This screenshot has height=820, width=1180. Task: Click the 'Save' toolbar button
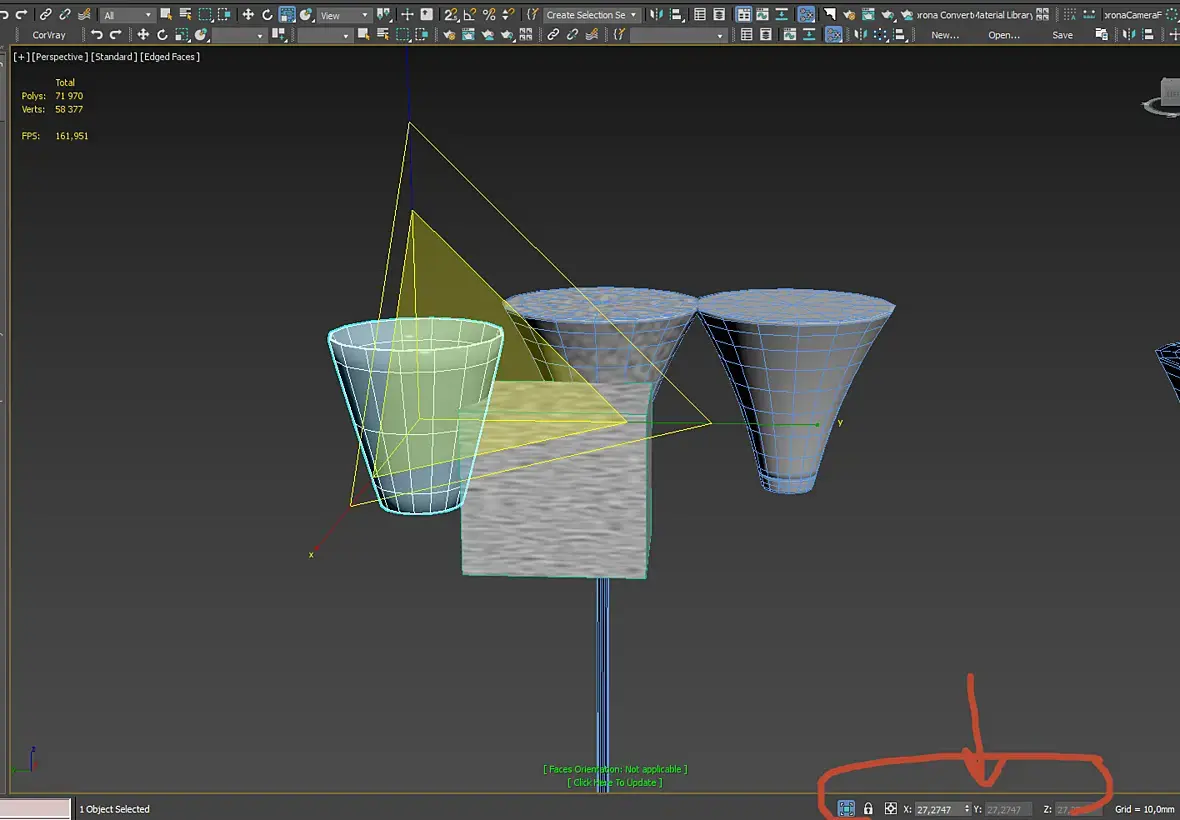pyautogui.click(x=1062, y=35)
